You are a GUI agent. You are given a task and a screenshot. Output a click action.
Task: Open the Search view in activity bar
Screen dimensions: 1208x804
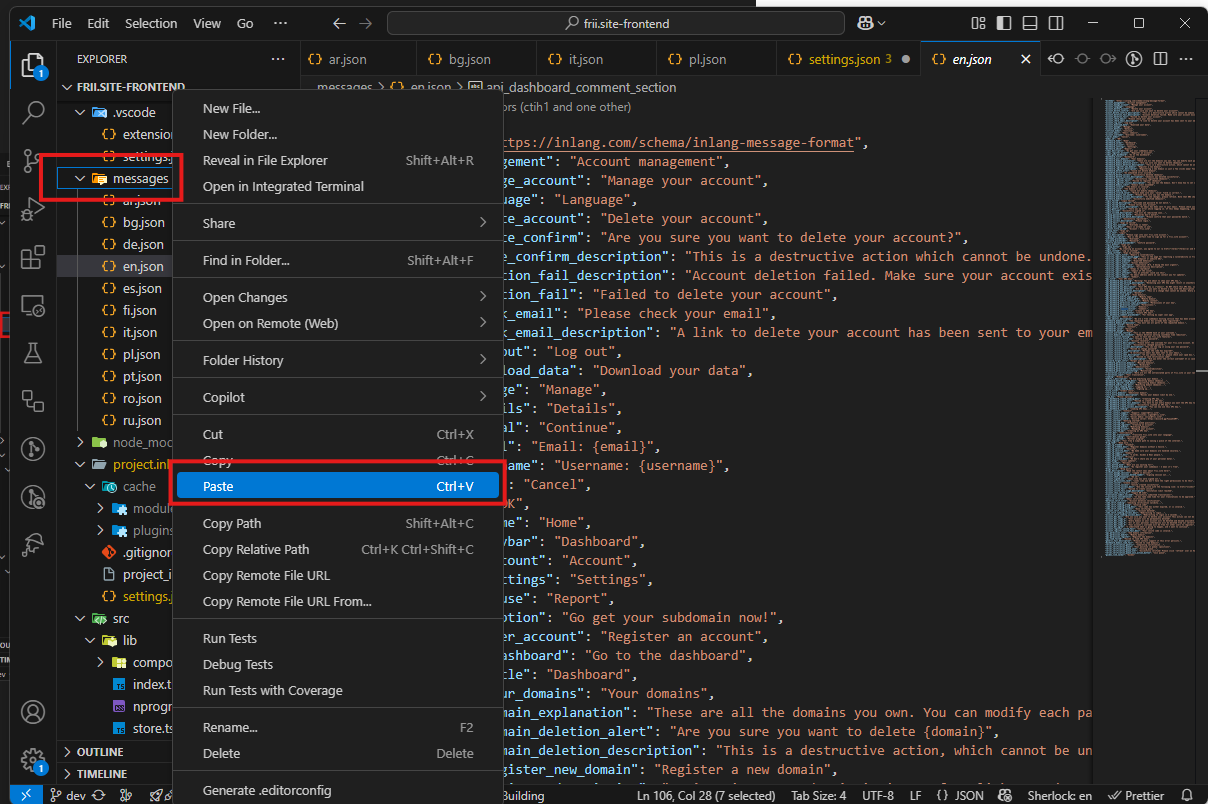pos(33,112)
